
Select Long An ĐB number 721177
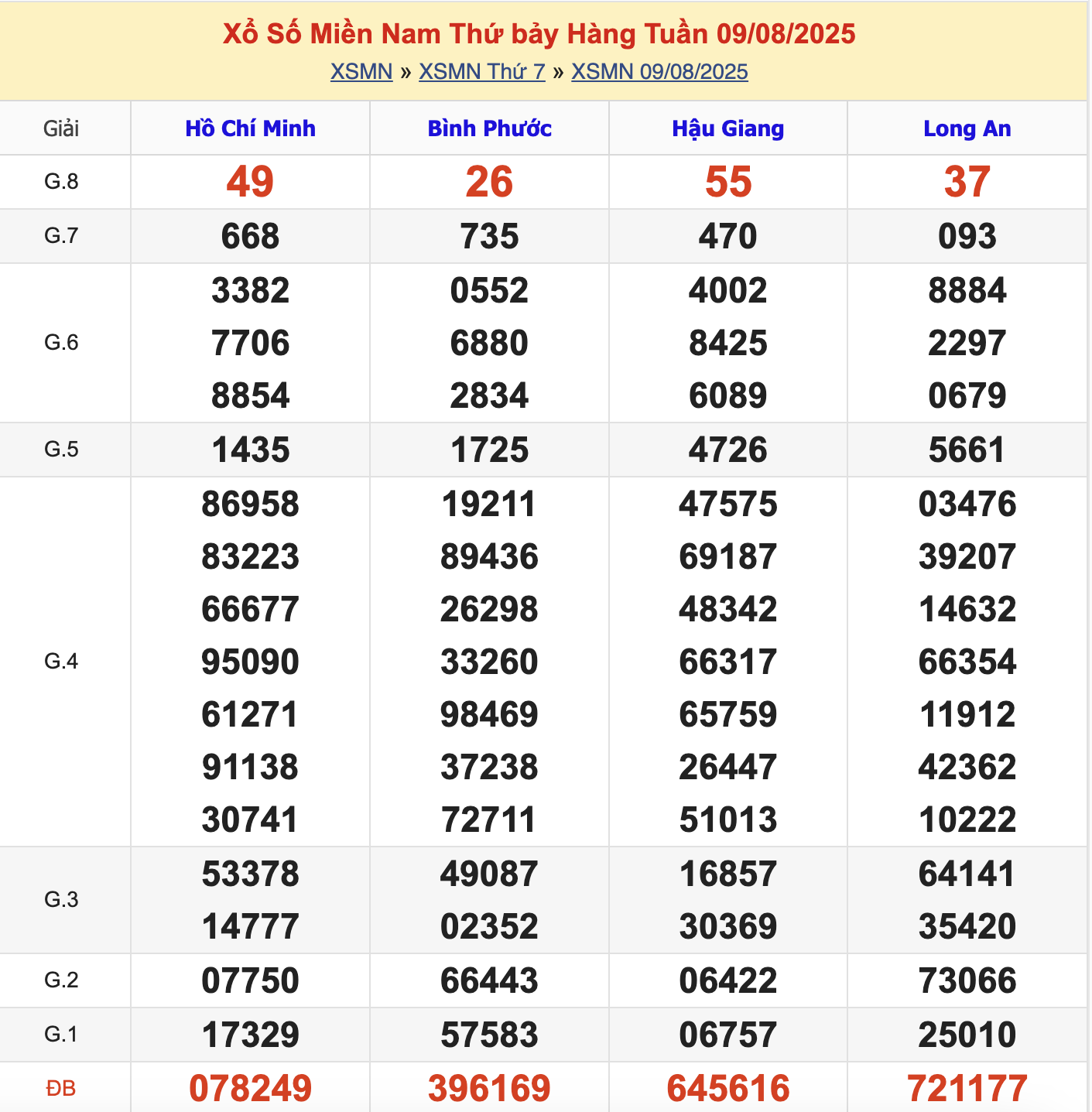967,1088
